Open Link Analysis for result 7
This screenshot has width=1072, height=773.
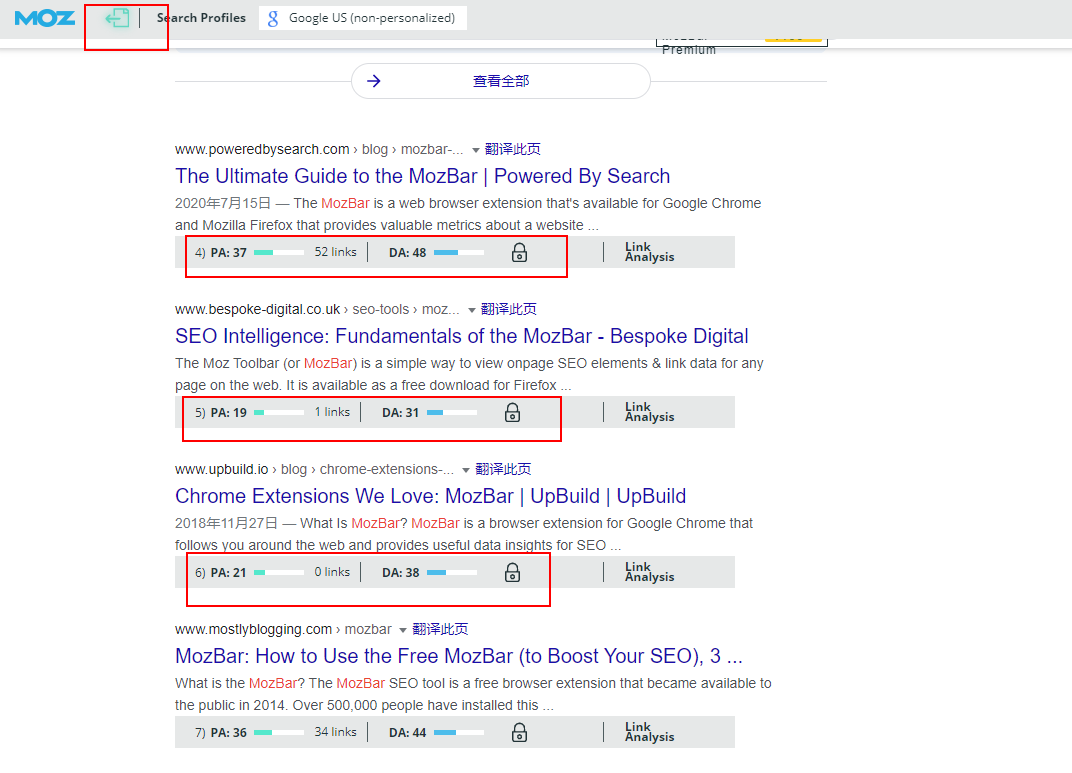649,732
